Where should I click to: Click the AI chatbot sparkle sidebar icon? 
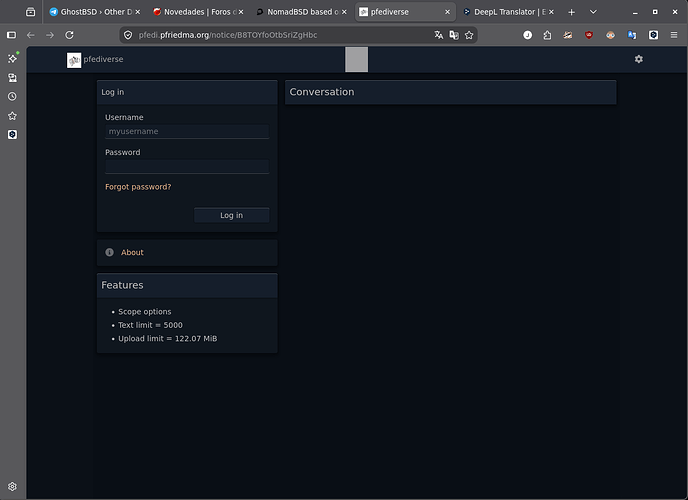point(12,58)
